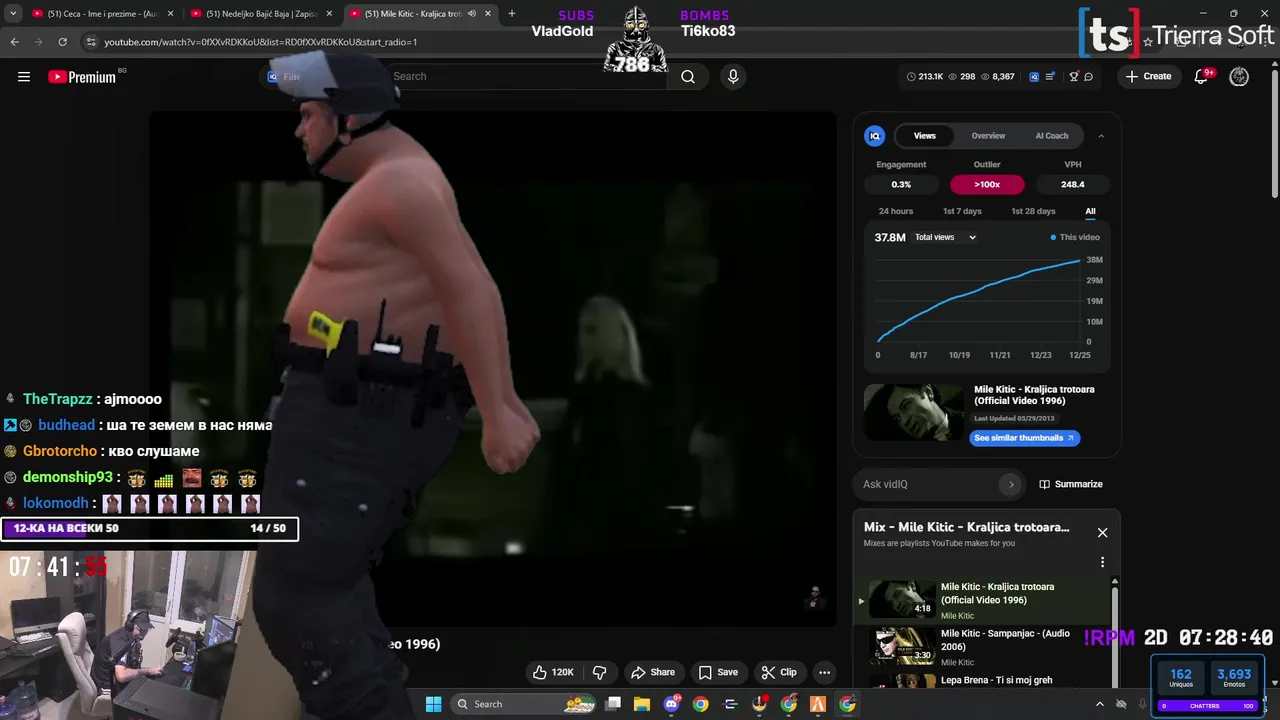Click the Create button
1280x720 pixels.
point(1148,77)
